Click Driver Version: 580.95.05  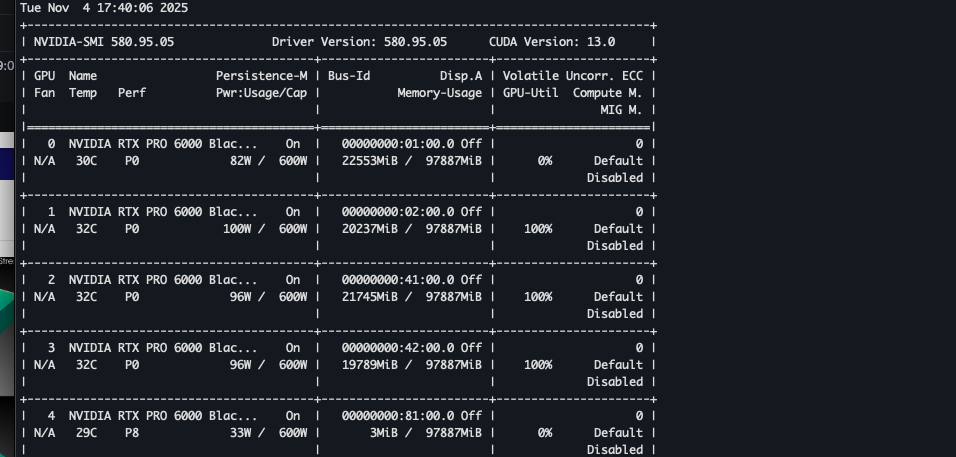(x=359, y=42)
